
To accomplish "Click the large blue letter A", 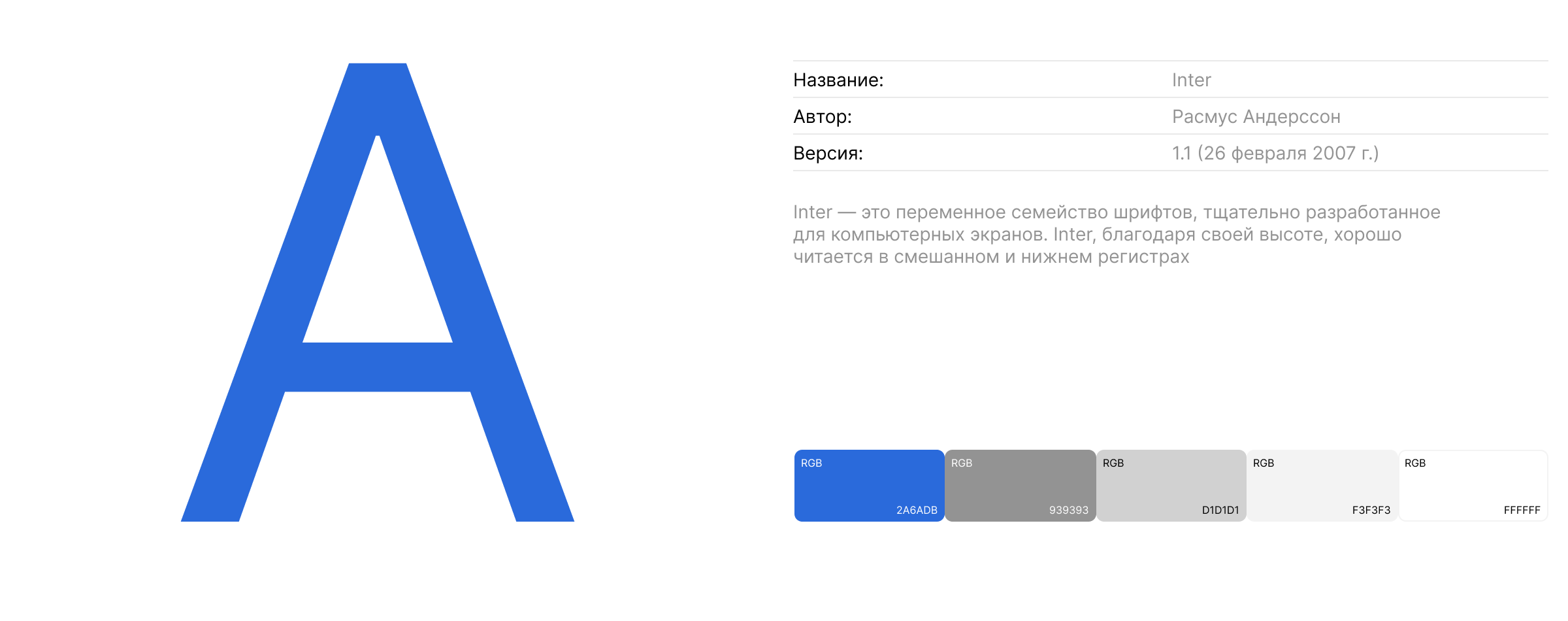I will (377, 367).
